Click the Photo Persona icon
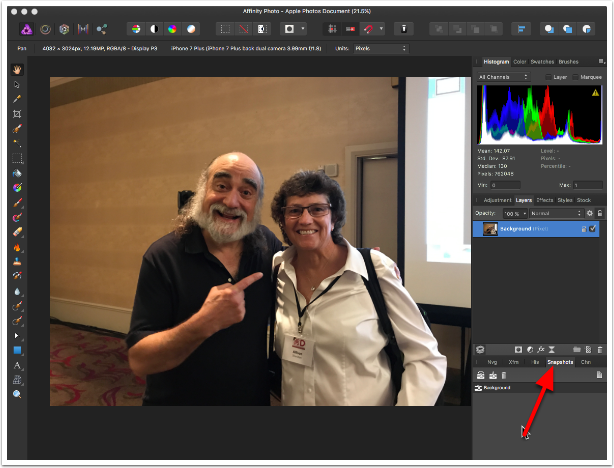 [27, 29]
